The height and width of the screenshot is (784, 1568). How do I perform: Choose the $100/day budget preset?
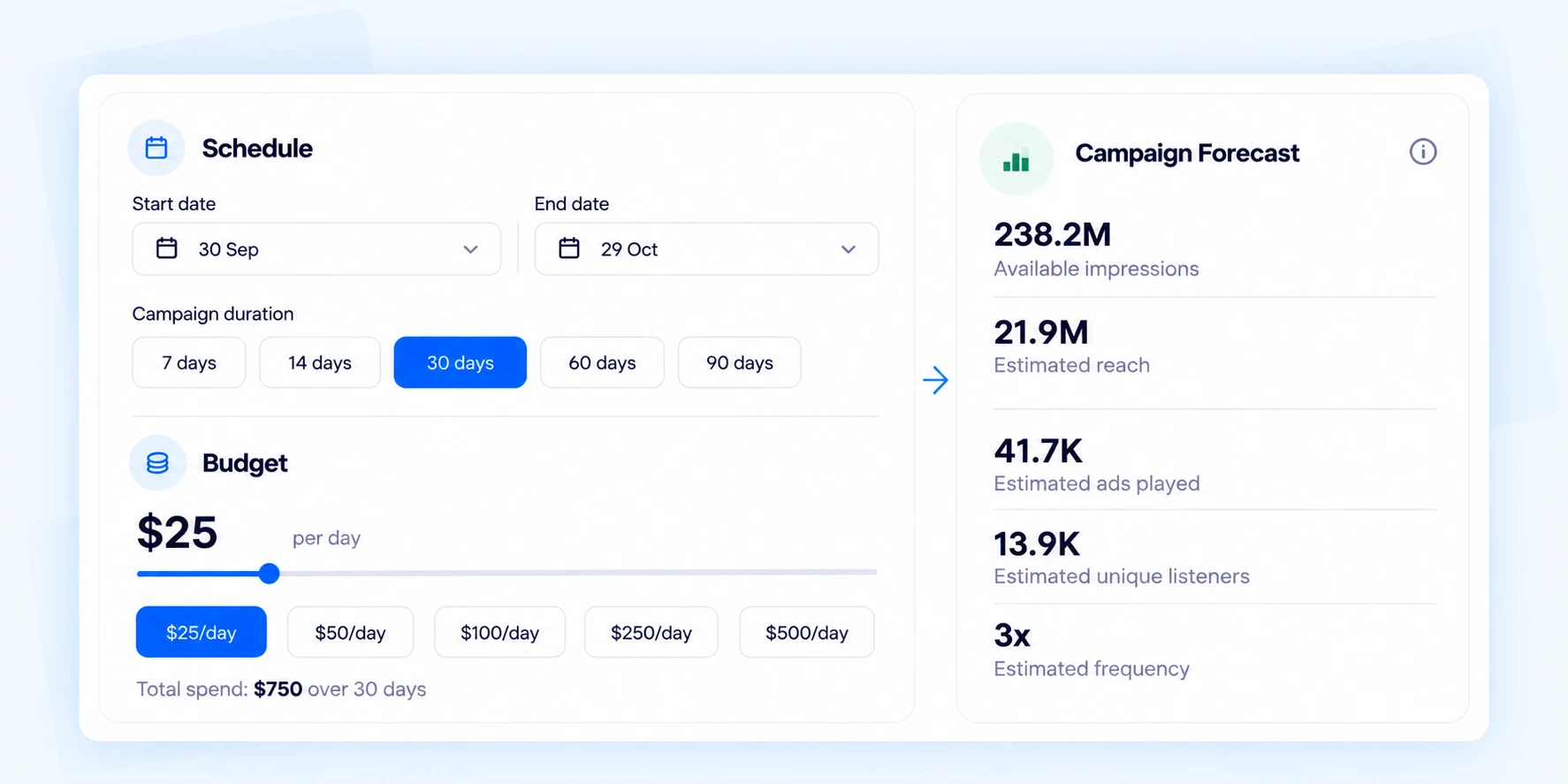pos(499,632)
